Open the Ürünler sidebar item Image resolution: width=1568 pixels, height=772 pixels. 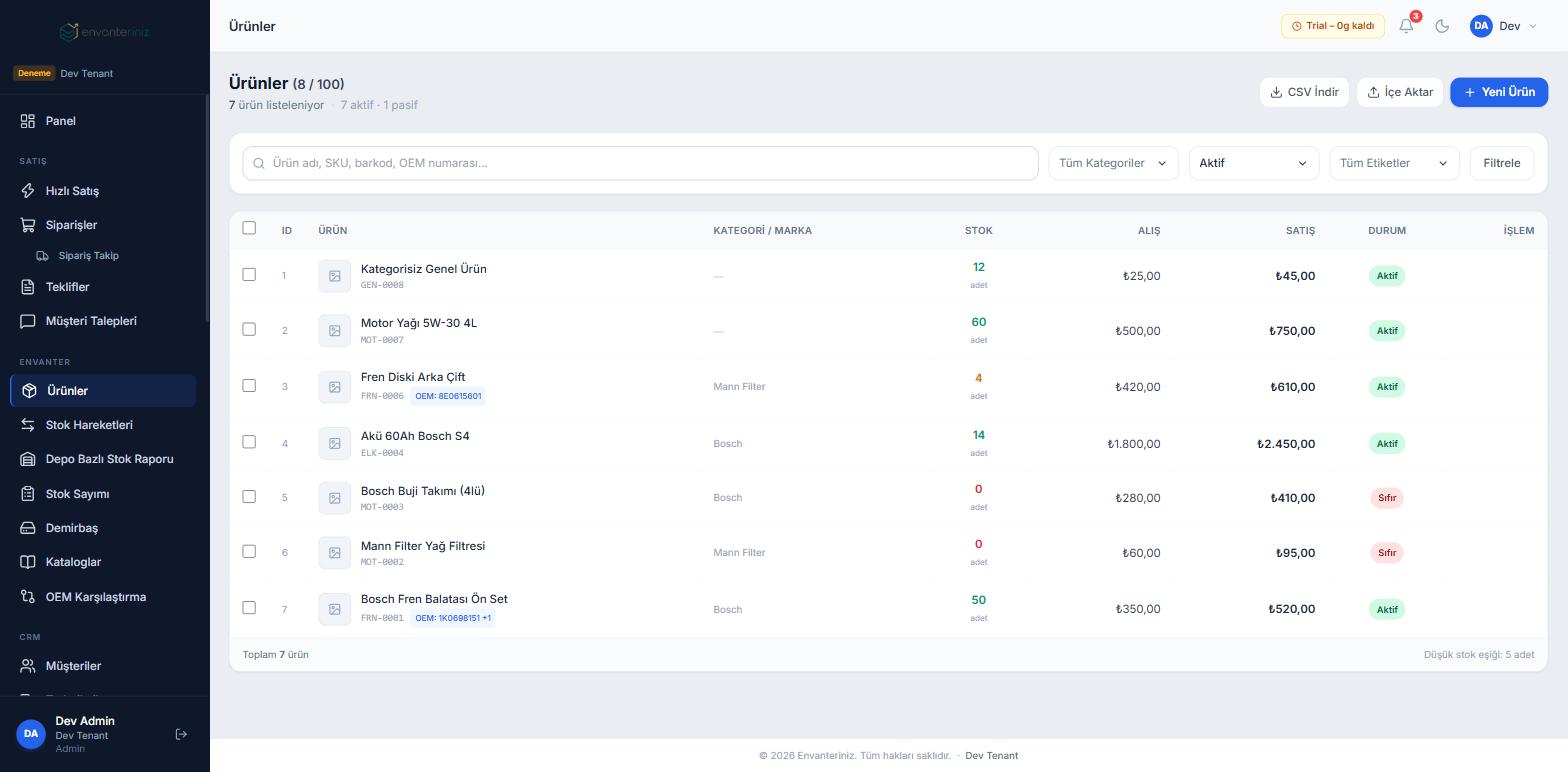[x=103, y=391]
